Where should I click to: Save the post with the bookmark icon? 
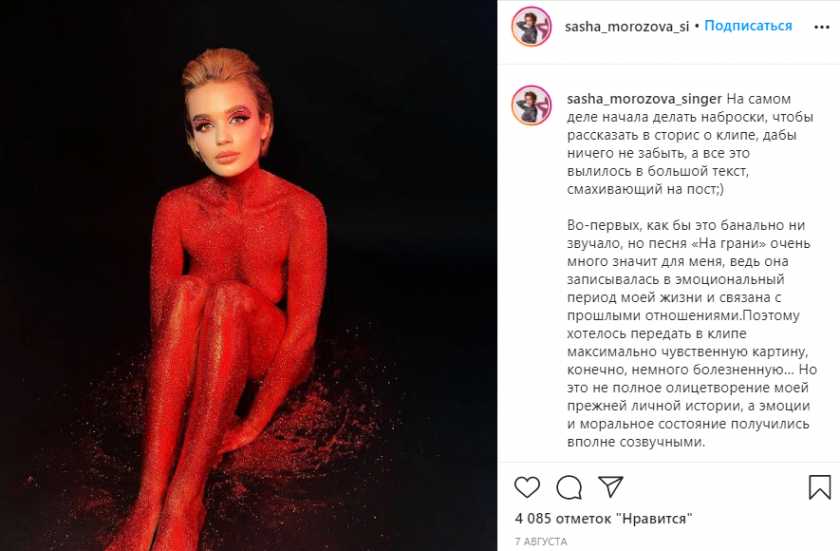point(820,487)
